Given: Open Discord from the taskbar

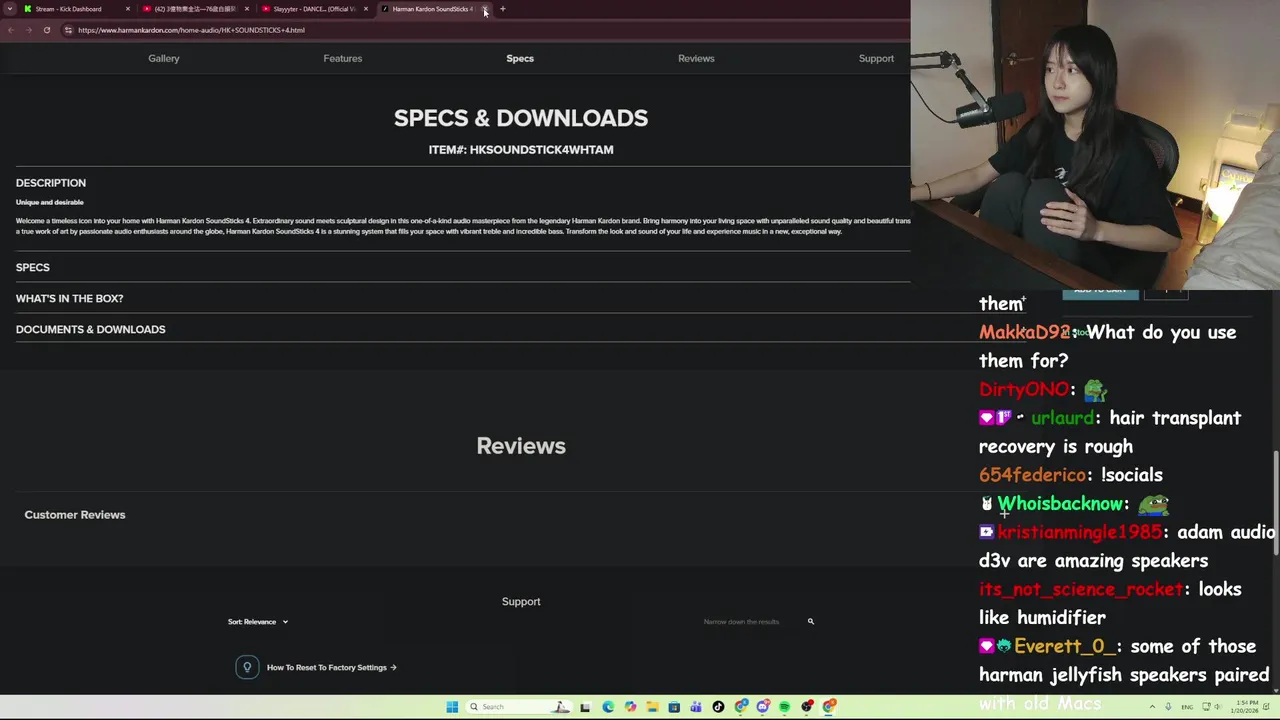Looking at the screenshot, I should point(763,707).
